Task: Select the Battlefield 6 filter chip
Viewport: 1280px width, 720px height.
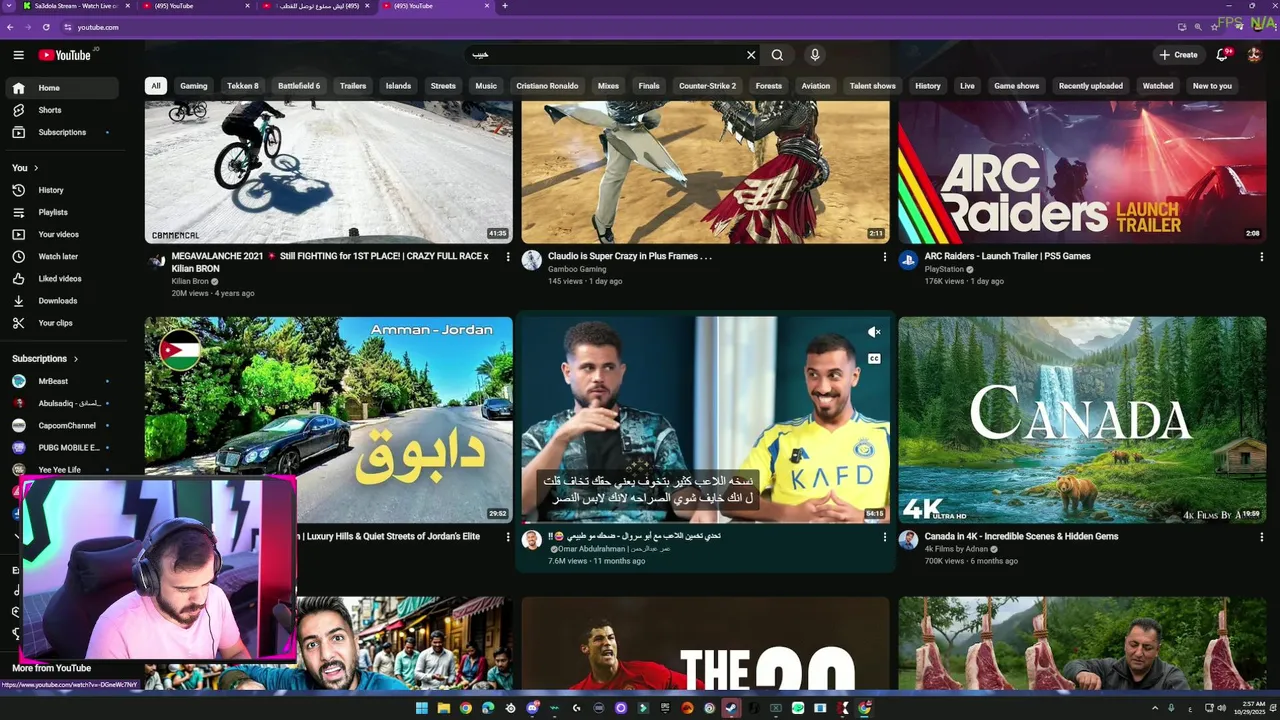Action: pyautogui.click(x=299, y=86)
